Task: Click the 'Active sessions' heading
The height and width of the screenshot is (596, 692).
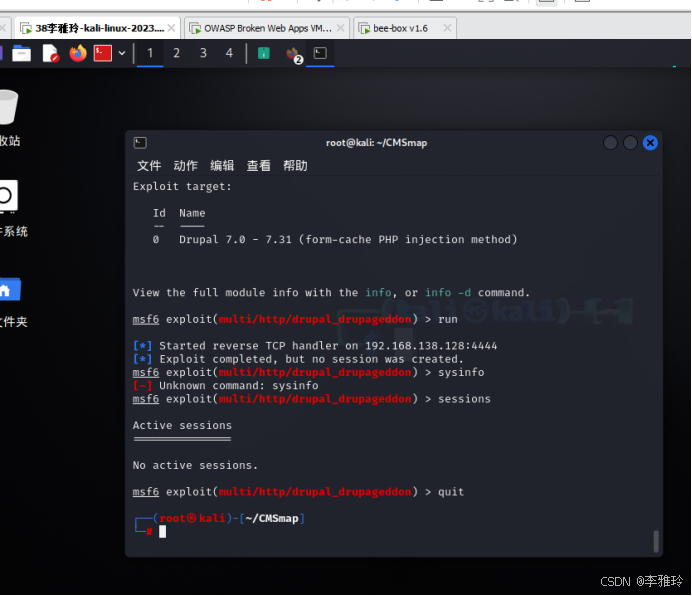Action: click(182, 426)
